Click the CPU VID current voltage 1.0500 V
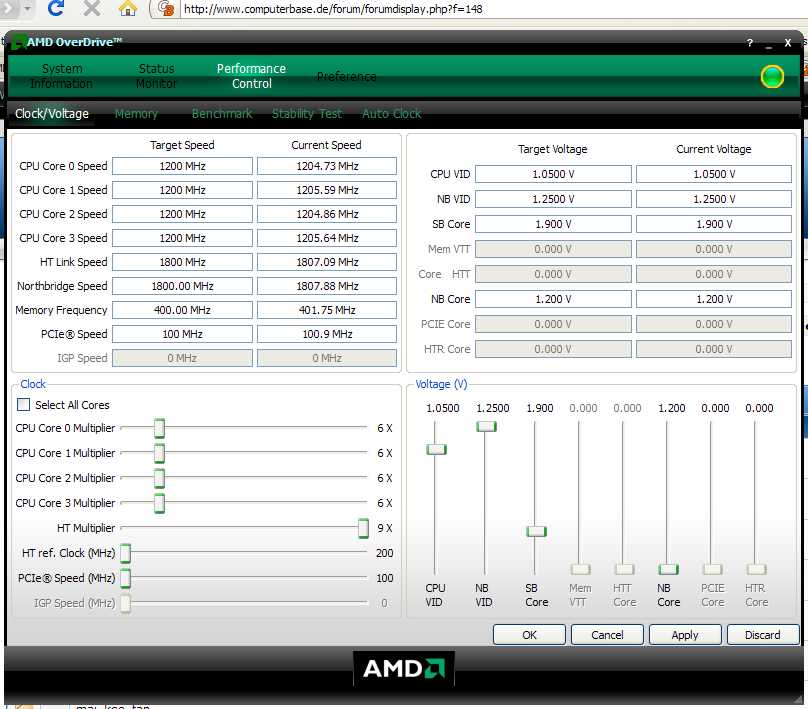 [x=714, y=174]
